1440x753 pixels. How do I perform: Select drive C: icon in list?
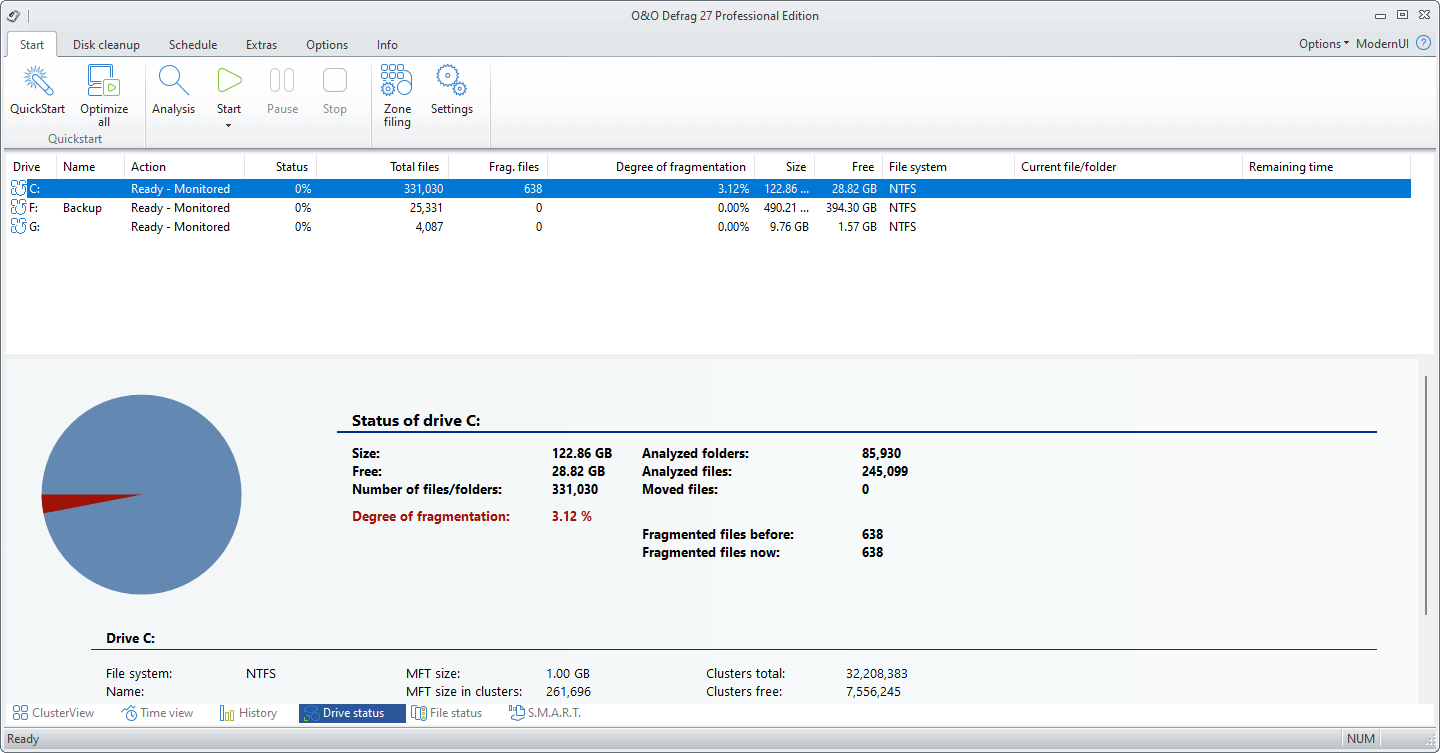point(18,188)
